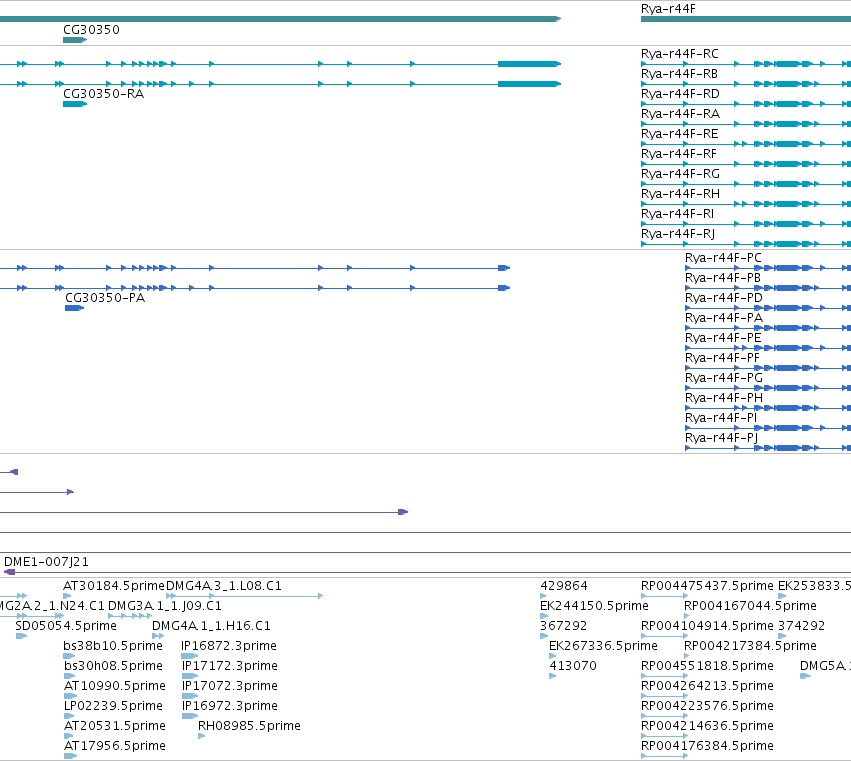Click EST RP004104914.5prime
This screenshot has width=851, height=761.
(707, 626)
